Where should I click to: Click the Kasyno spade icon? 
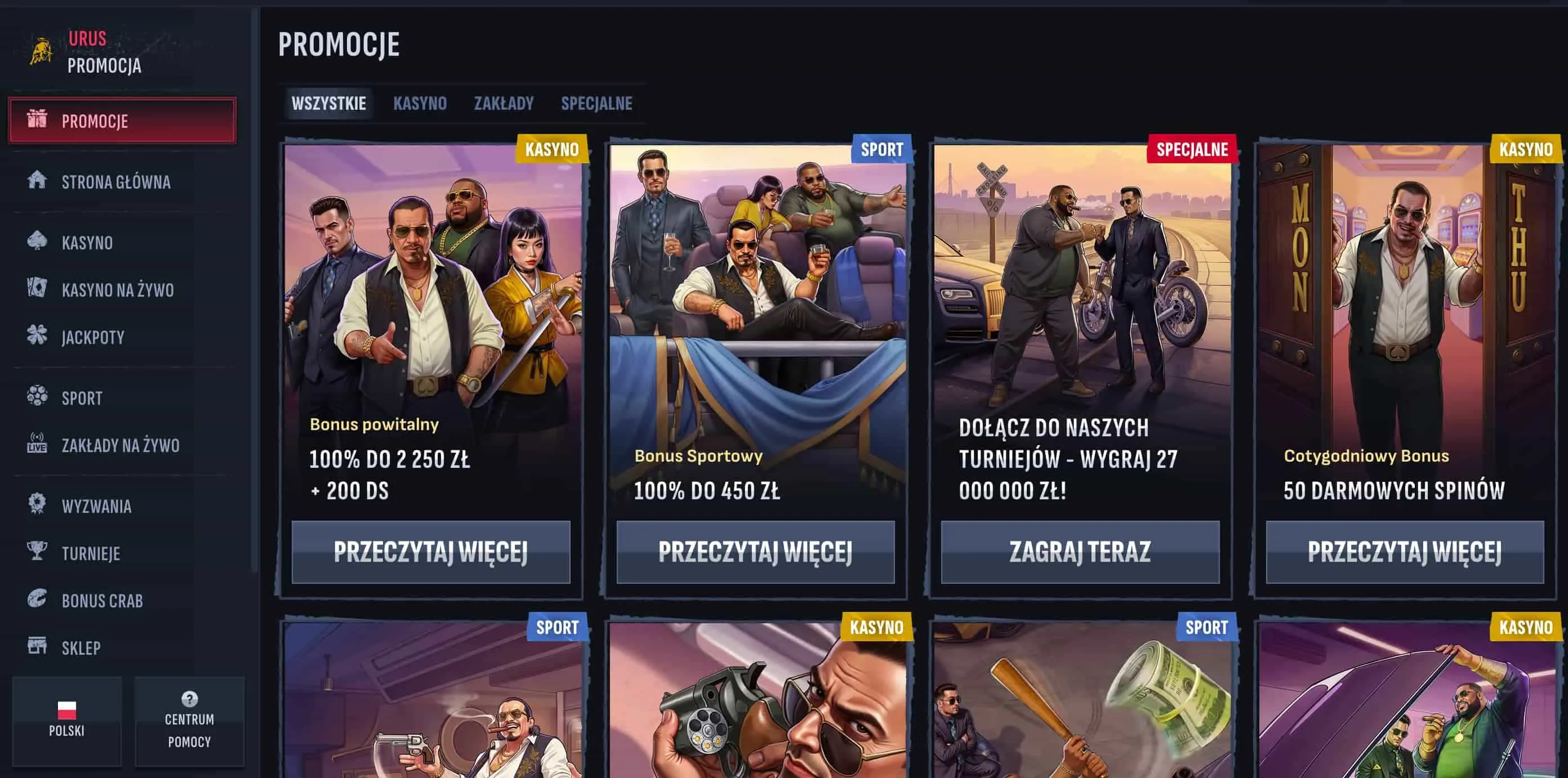click(37, 241)
